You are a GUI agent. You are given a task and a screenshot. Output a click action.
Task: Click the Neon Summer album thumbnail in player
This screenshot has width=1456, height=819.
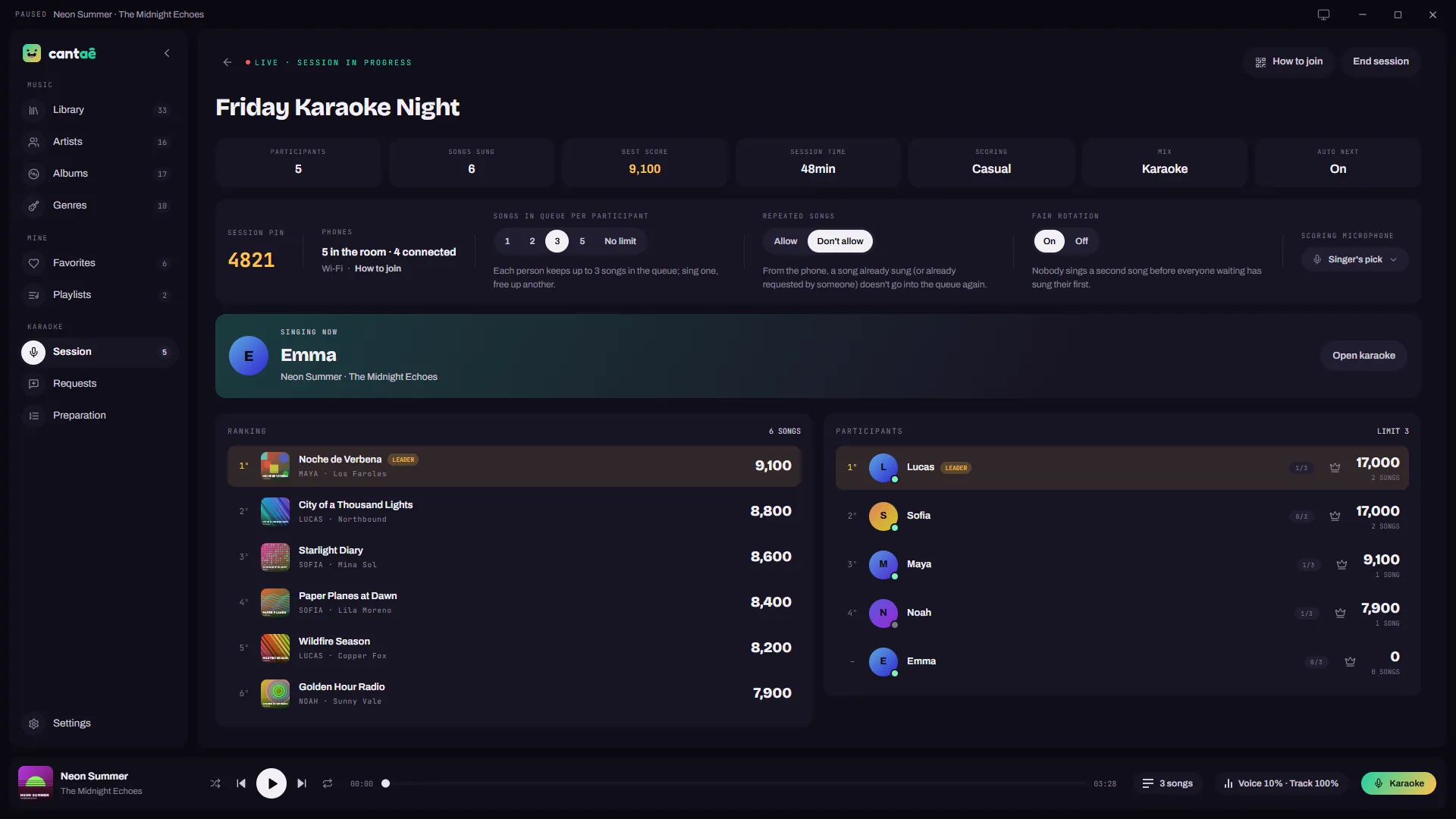point(36,783)
